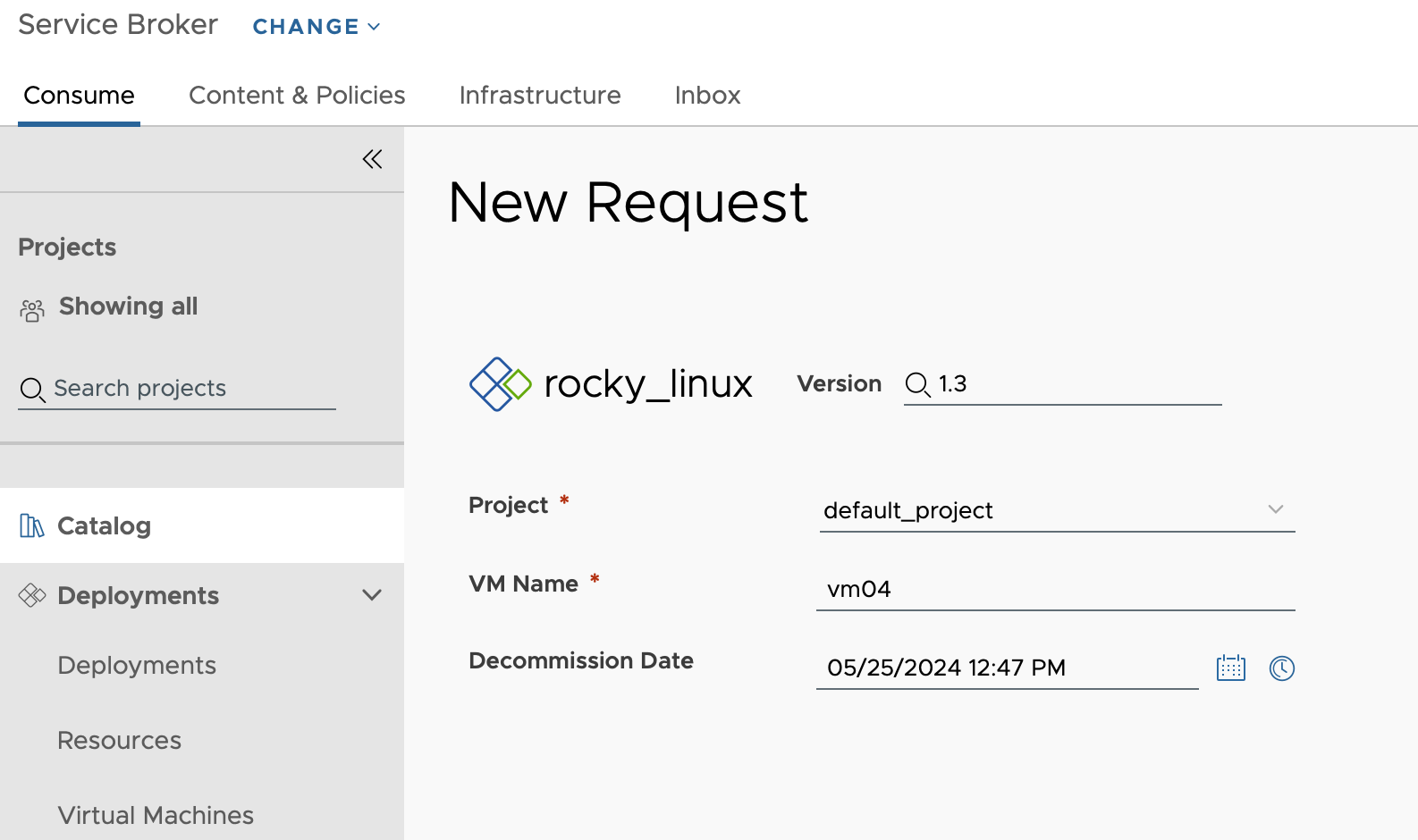The image size is (1418, 840).
Task: Click the Version search magnifier icon
Action: pos(918,384)
